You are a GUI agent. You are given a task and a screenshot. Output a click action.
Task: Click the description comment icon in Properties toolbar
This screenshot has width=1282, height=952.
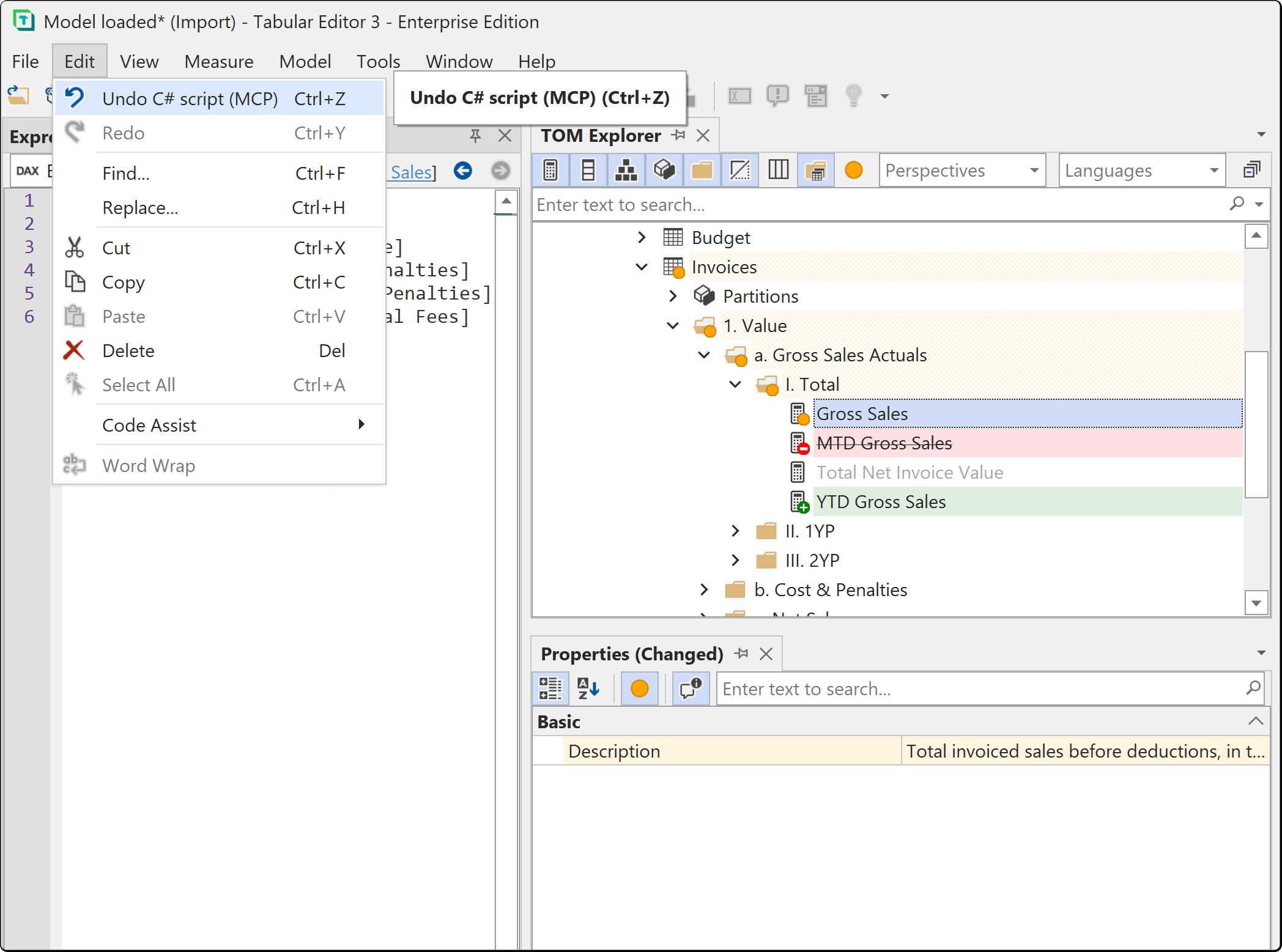691,688
